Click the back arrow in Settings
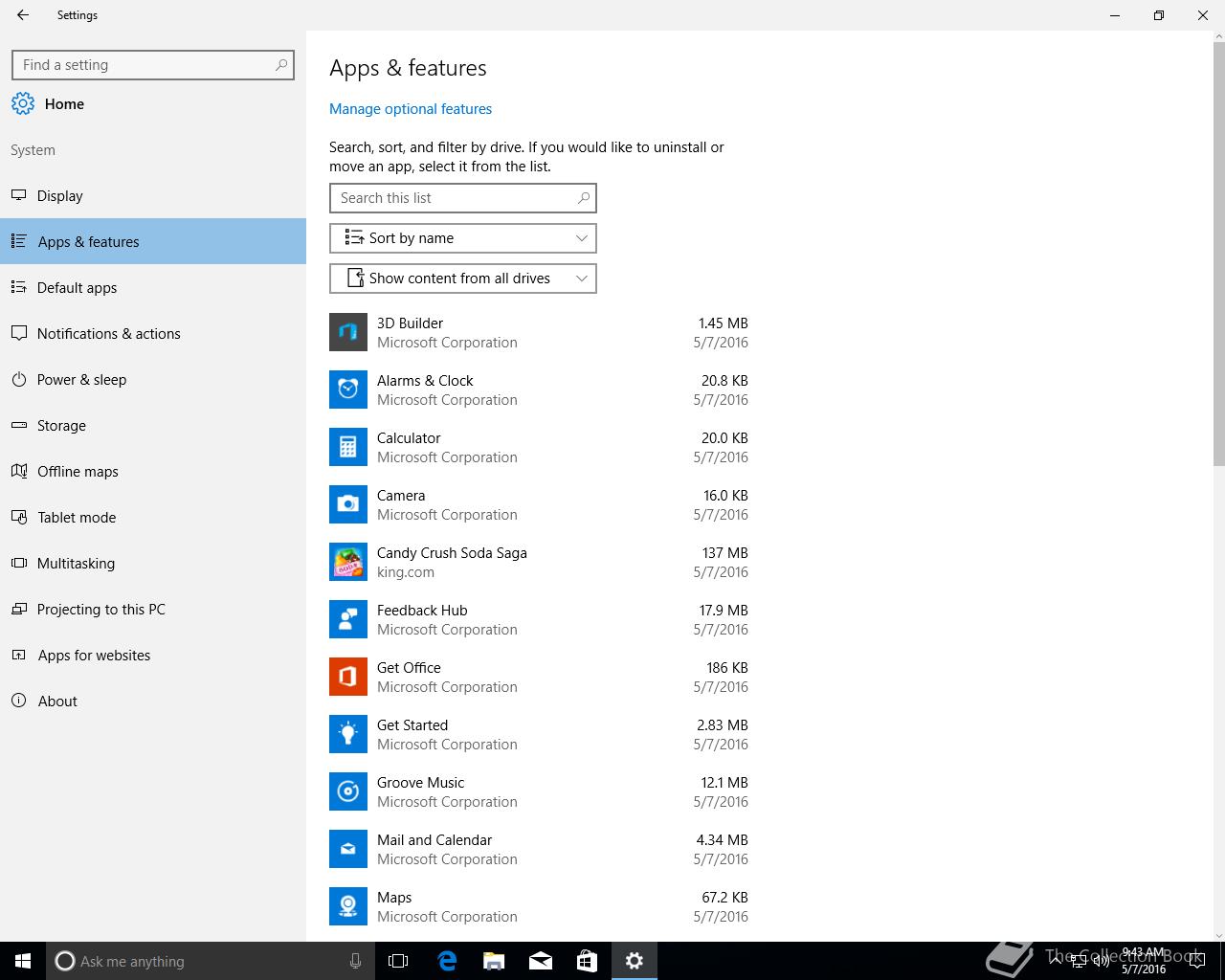This screenshot has width=1225, height=980. 23,15
